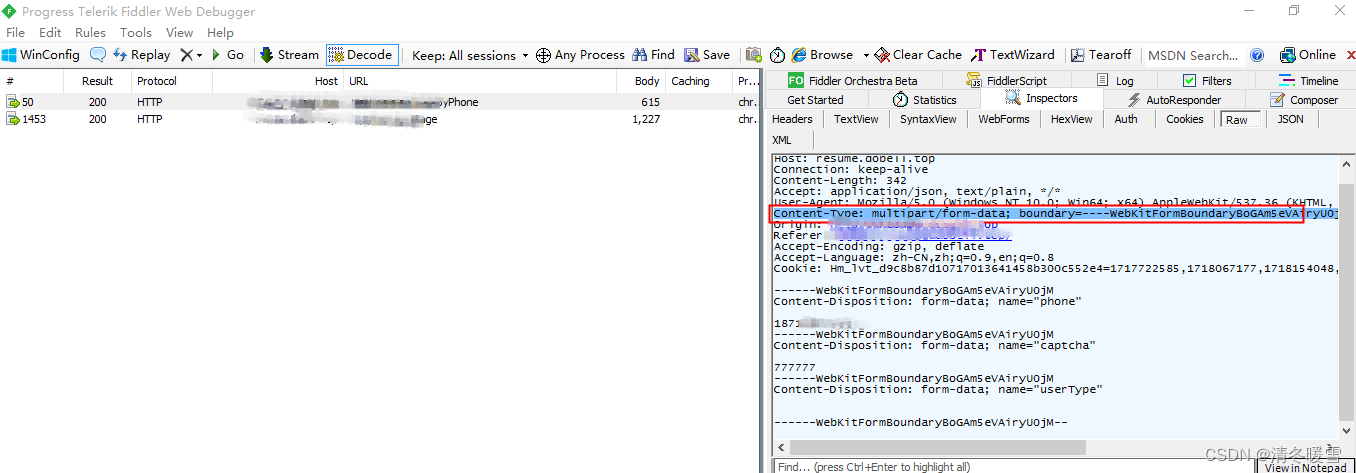
Task: Sort sessions by Result column header
Action: 97,81
